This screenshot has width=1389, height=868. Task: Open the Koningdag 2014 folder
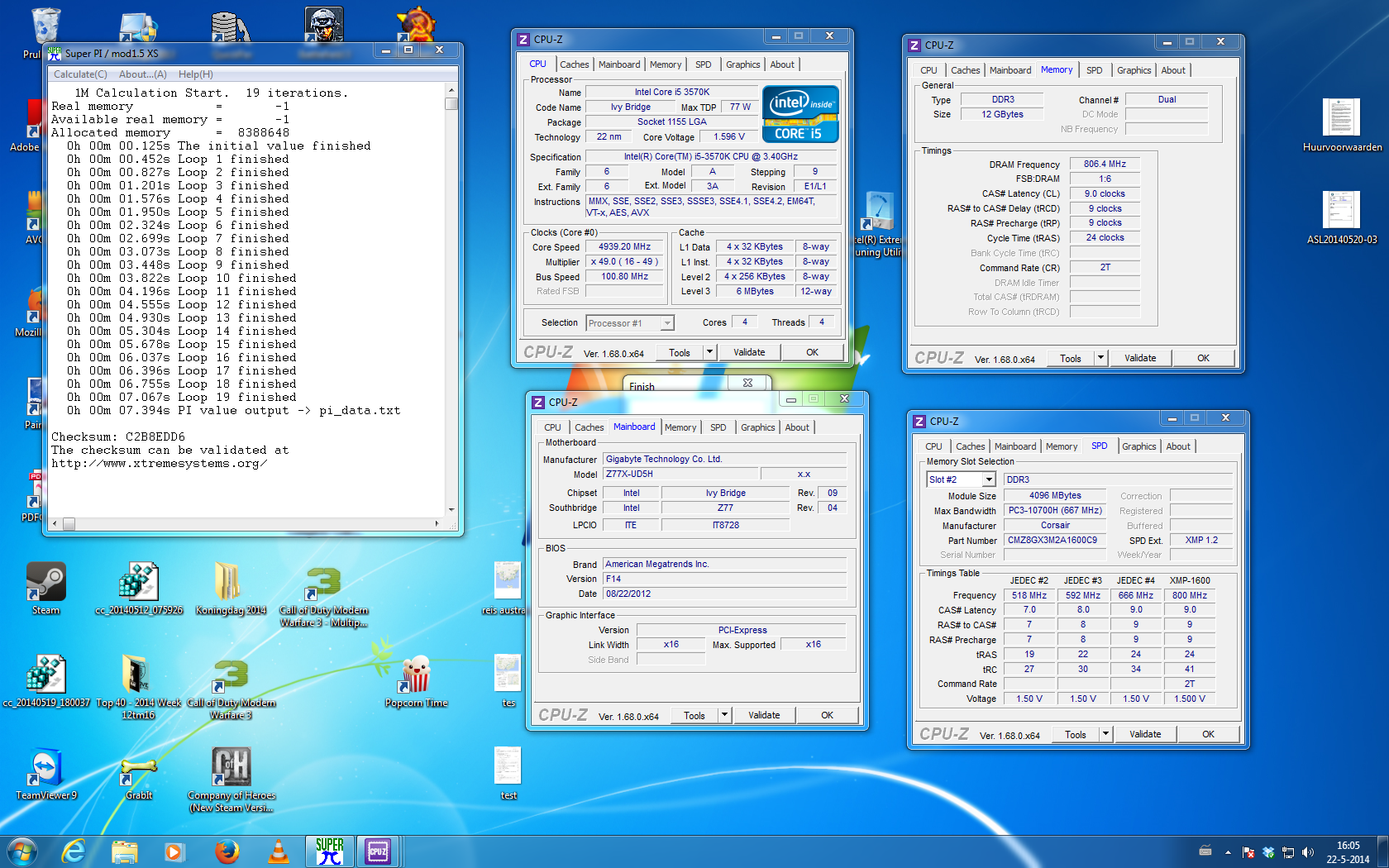pos(231,589)
